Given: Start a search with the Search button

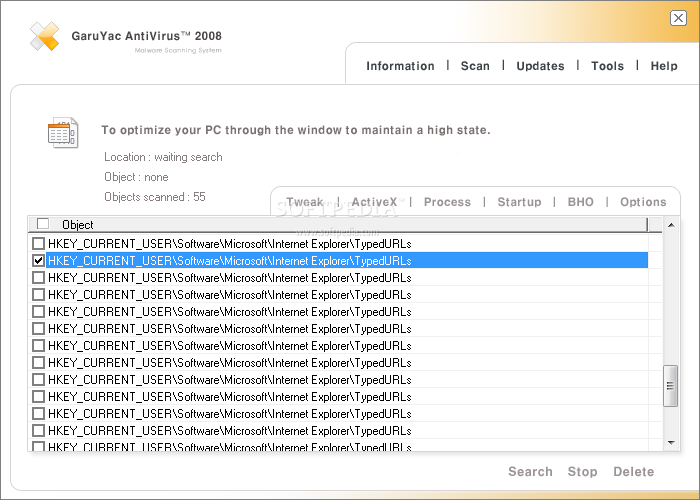Looking at the screenshot, I should (x=530, y=471).
